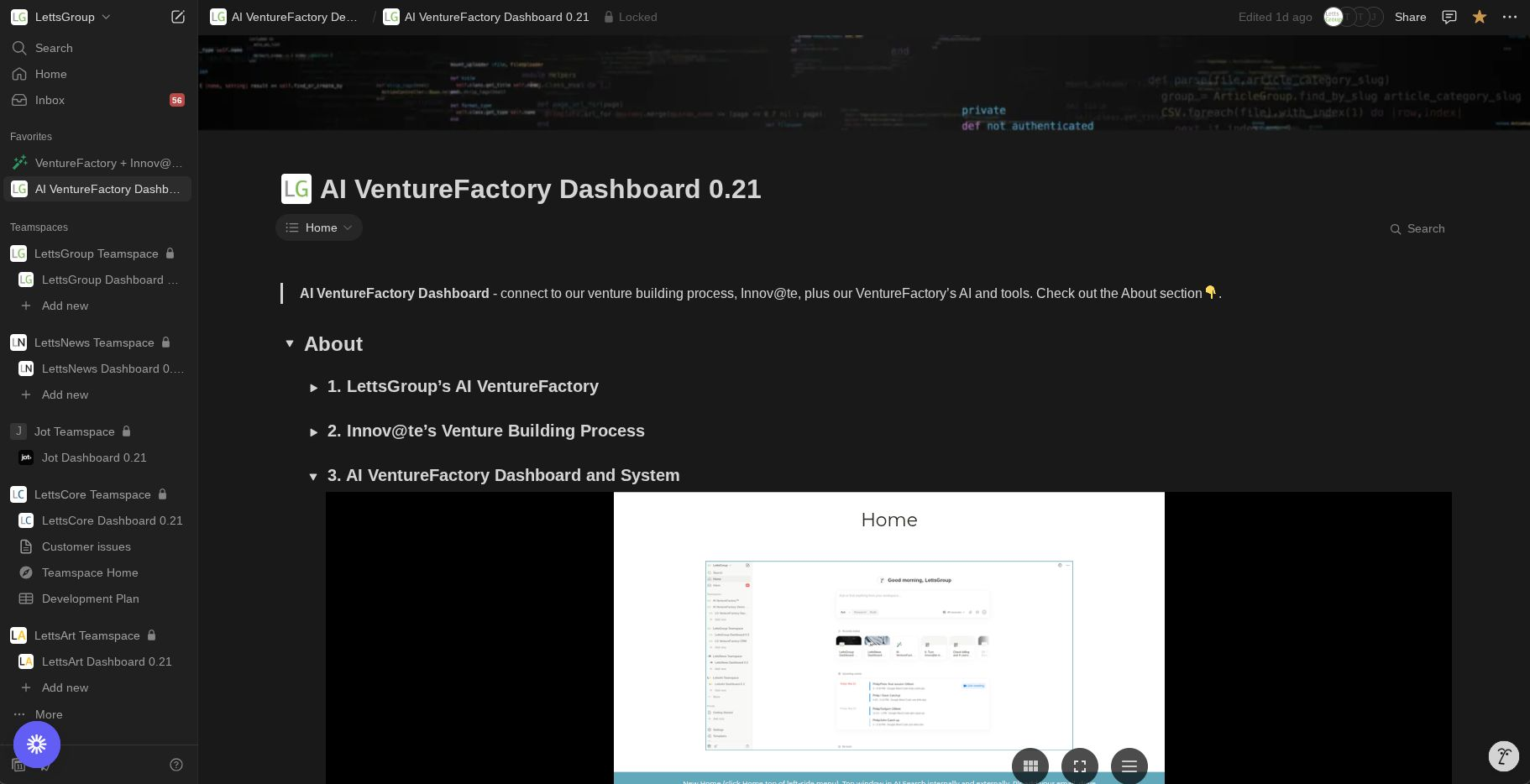Click the purple floating sunburst button
The height and width of the screenshot is (784, 1530).
tap(37, 745)
